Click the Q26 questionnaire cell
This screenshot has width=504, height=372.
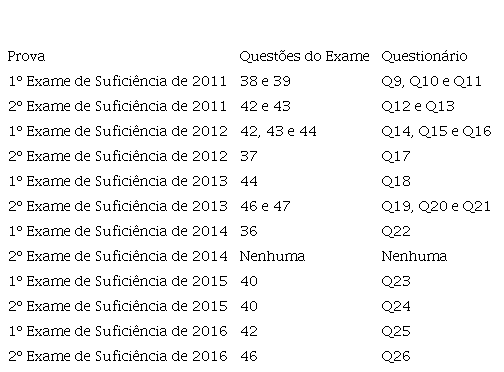click(x=396, y=357)
